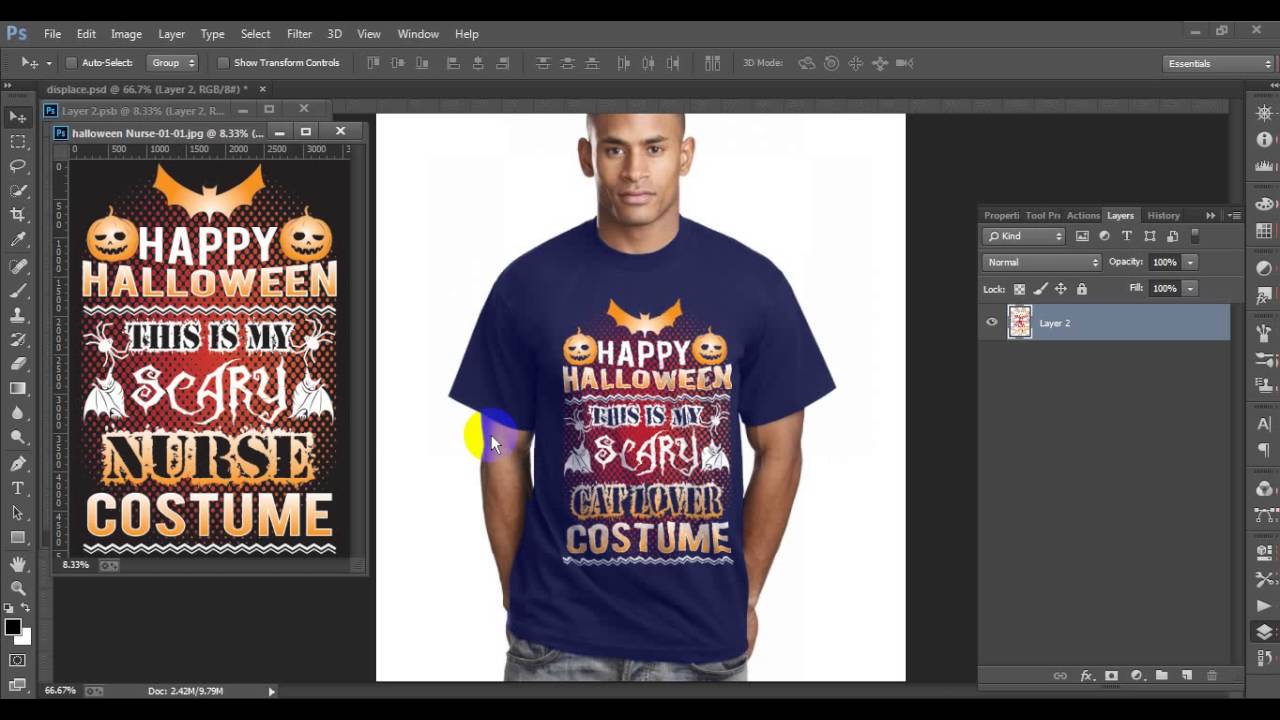This screenshot has height=720, width=1280.
Task: Select the Crop tool
Action: point(18,215)
